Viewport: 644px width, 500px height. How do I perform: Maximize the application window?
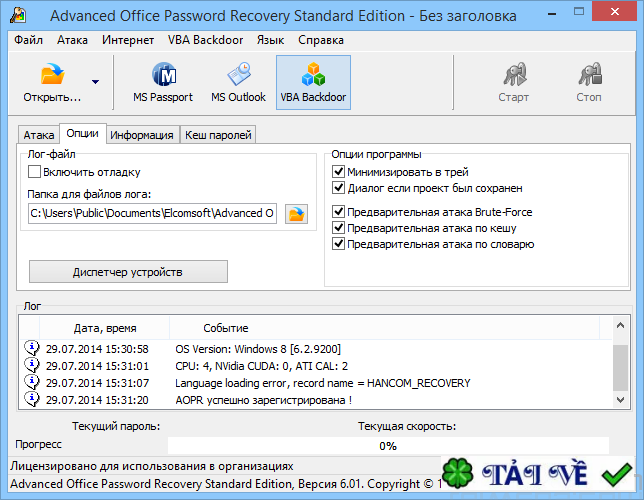pyautogui.click(x=579, y=12)
